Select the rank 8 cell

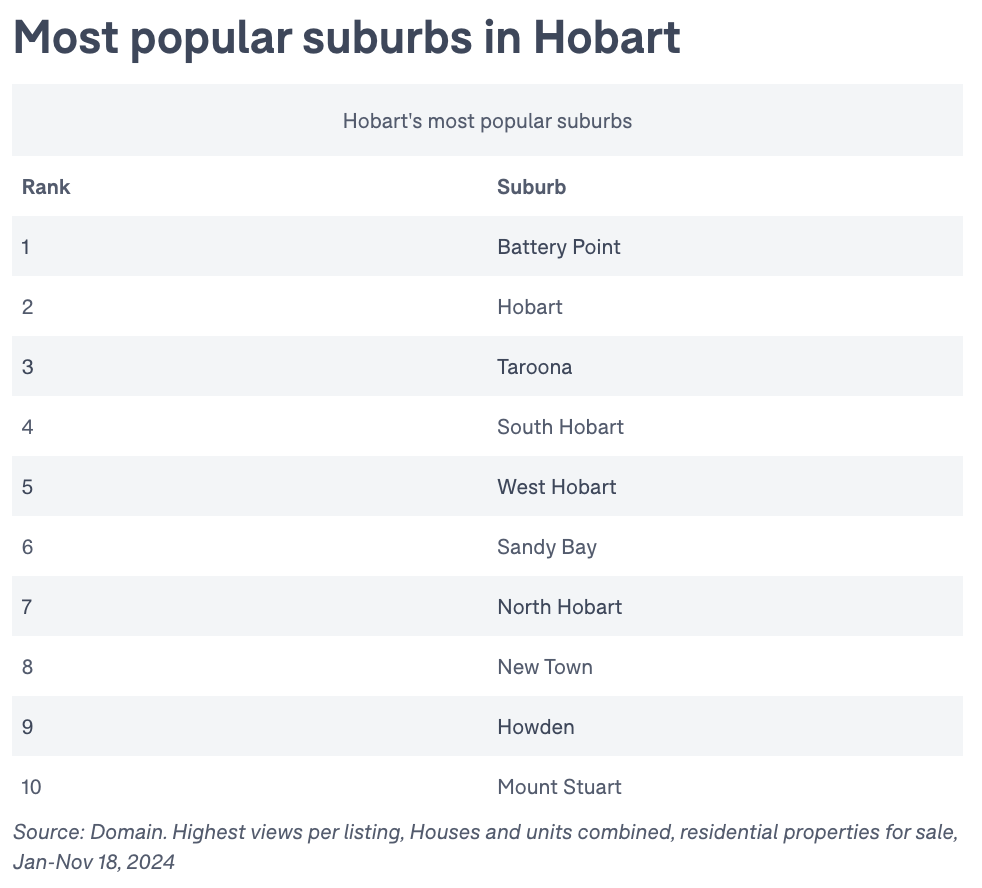click(27, 667)
